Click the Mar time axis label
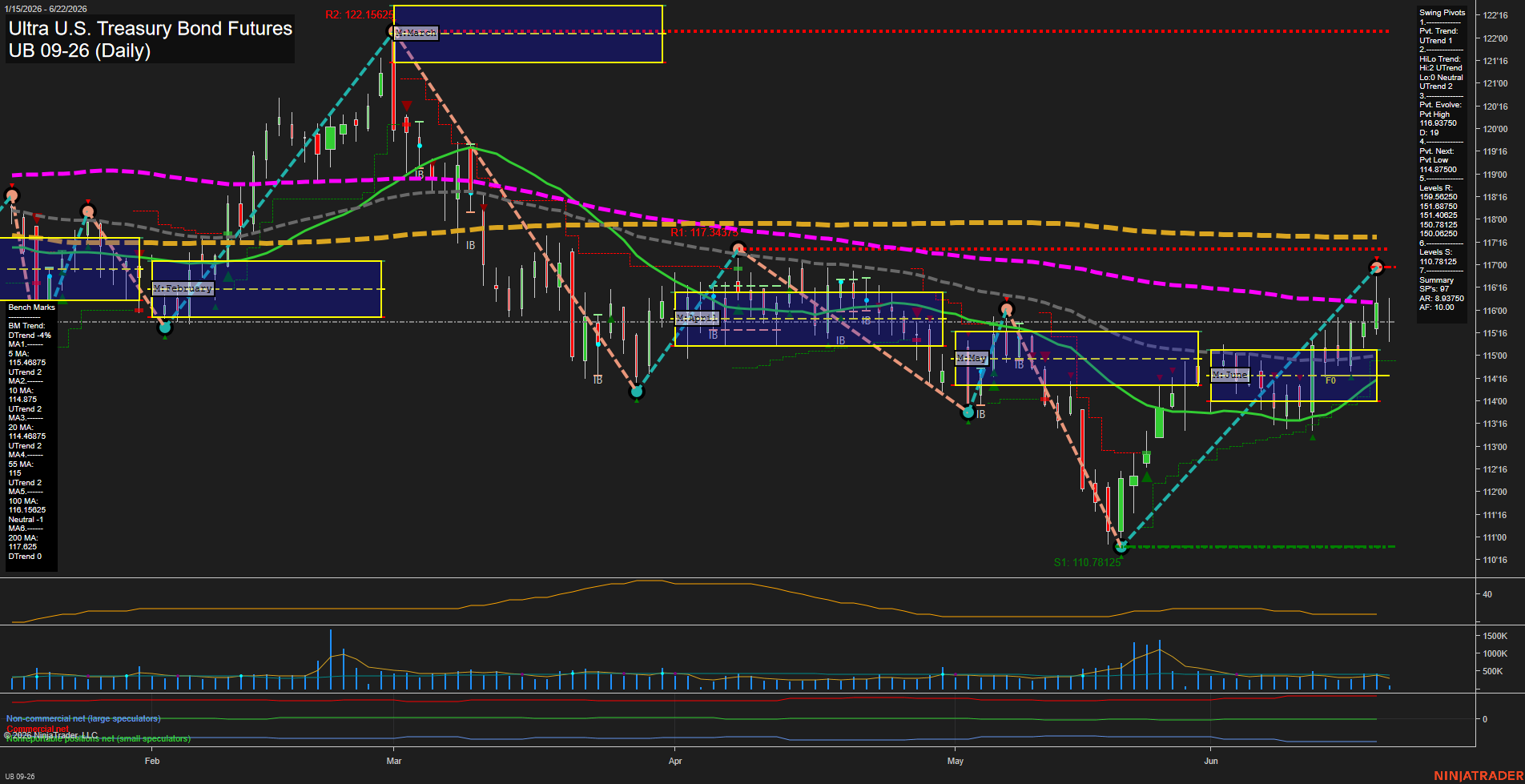Screen dimensions: 1525x784 [393, 761]
